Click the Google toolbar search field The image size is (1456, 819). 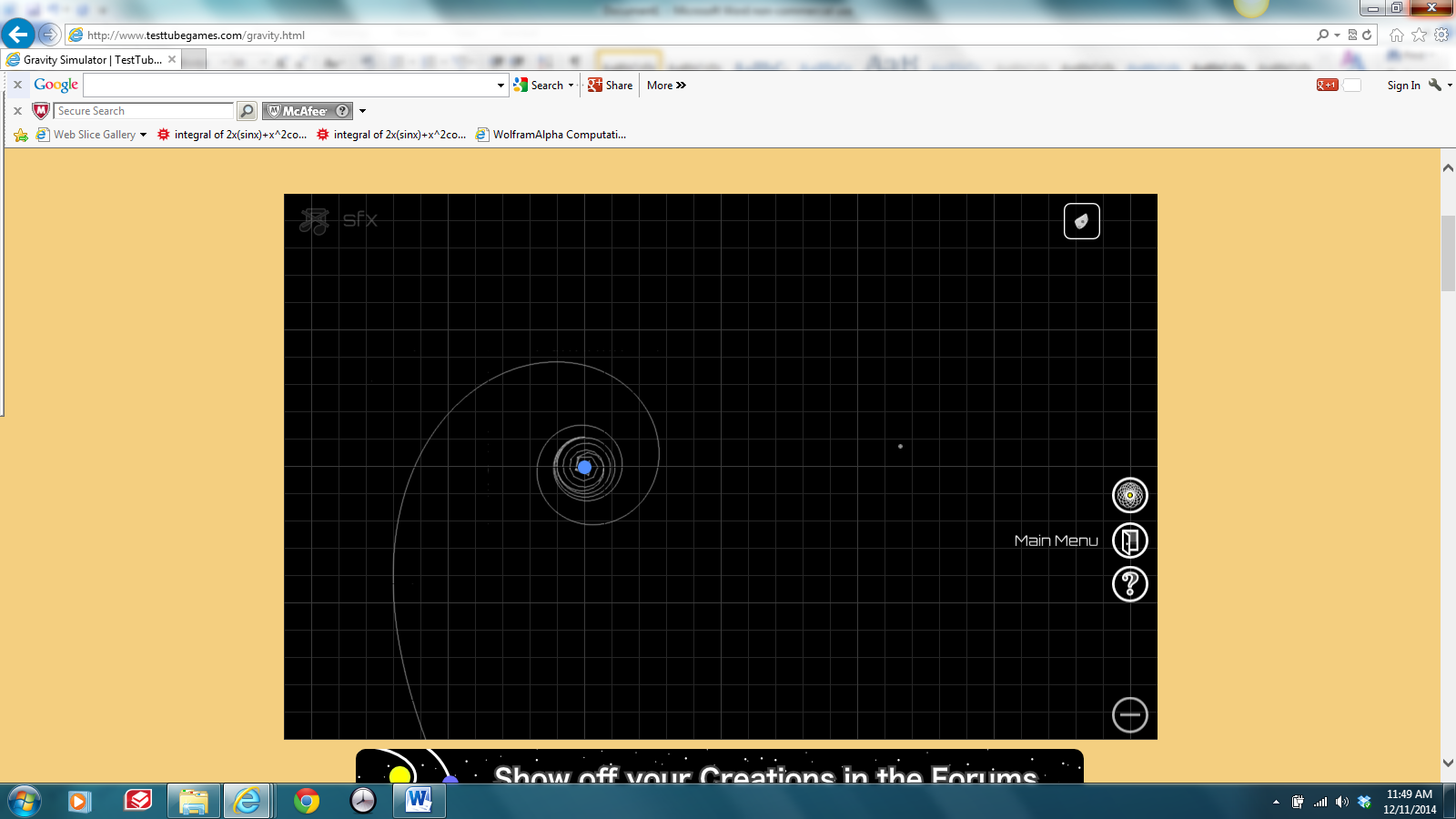pos(289,85)
